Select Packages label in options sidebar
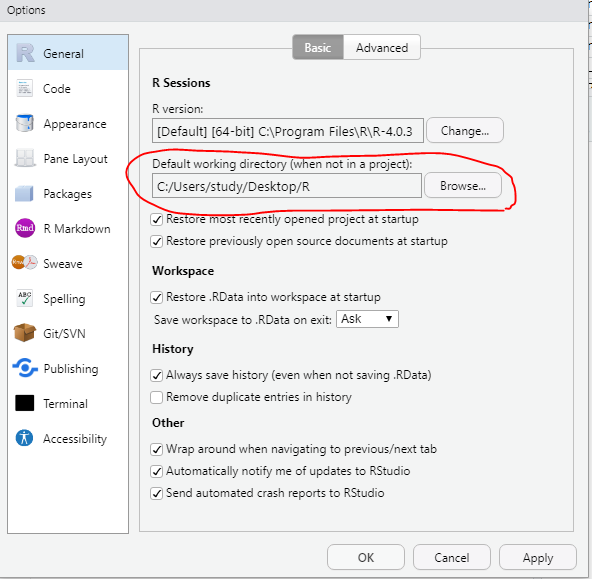This screenshot has height=579, width=592. 68,194
